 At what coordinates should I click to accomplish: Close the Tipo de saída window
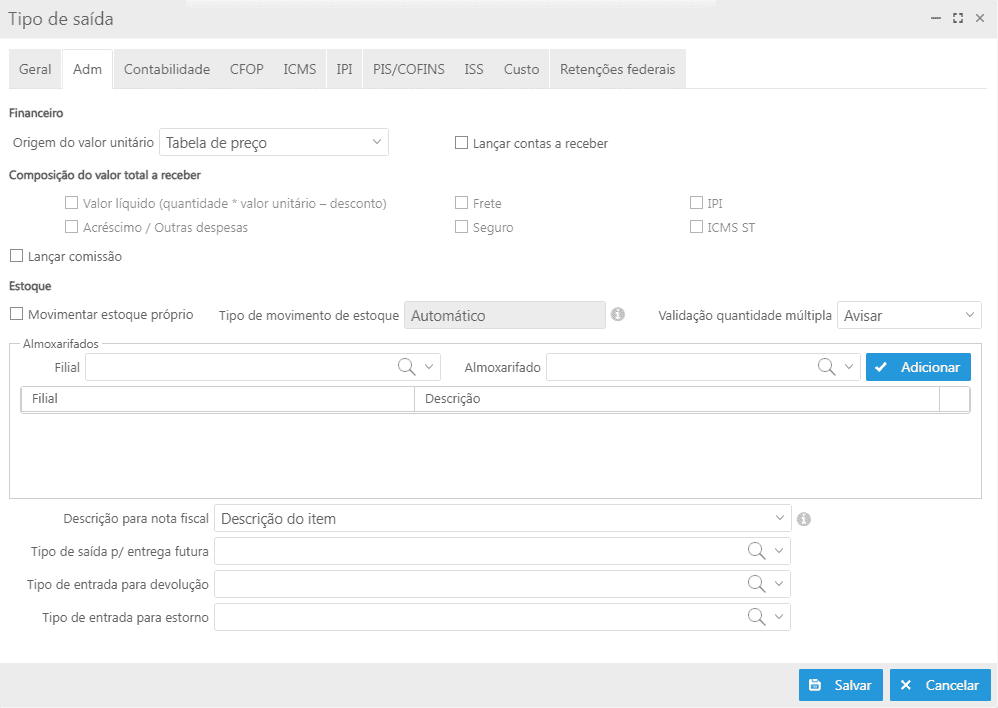coord(980,18)
